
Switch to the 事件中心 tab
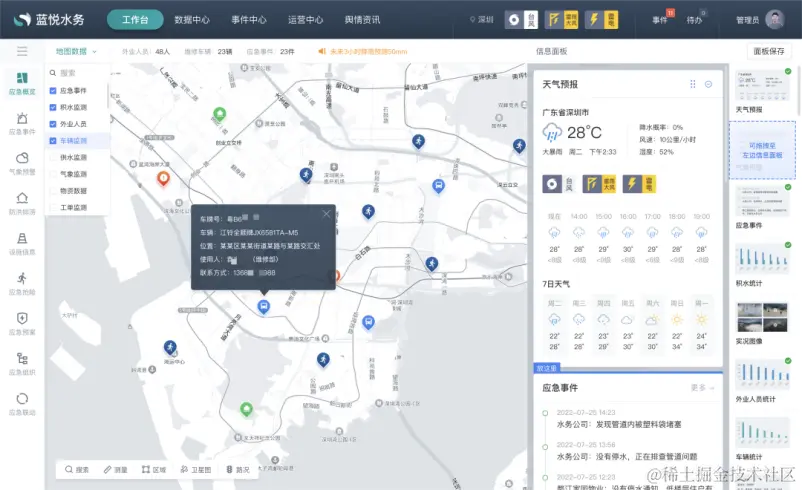pyautogui.click(x=249, y=20)
